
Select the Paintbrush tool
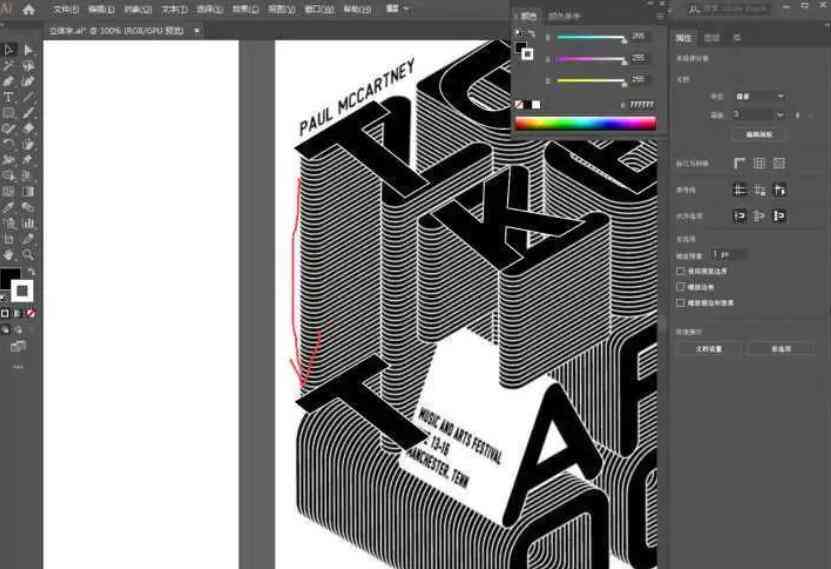pos(28,113)
